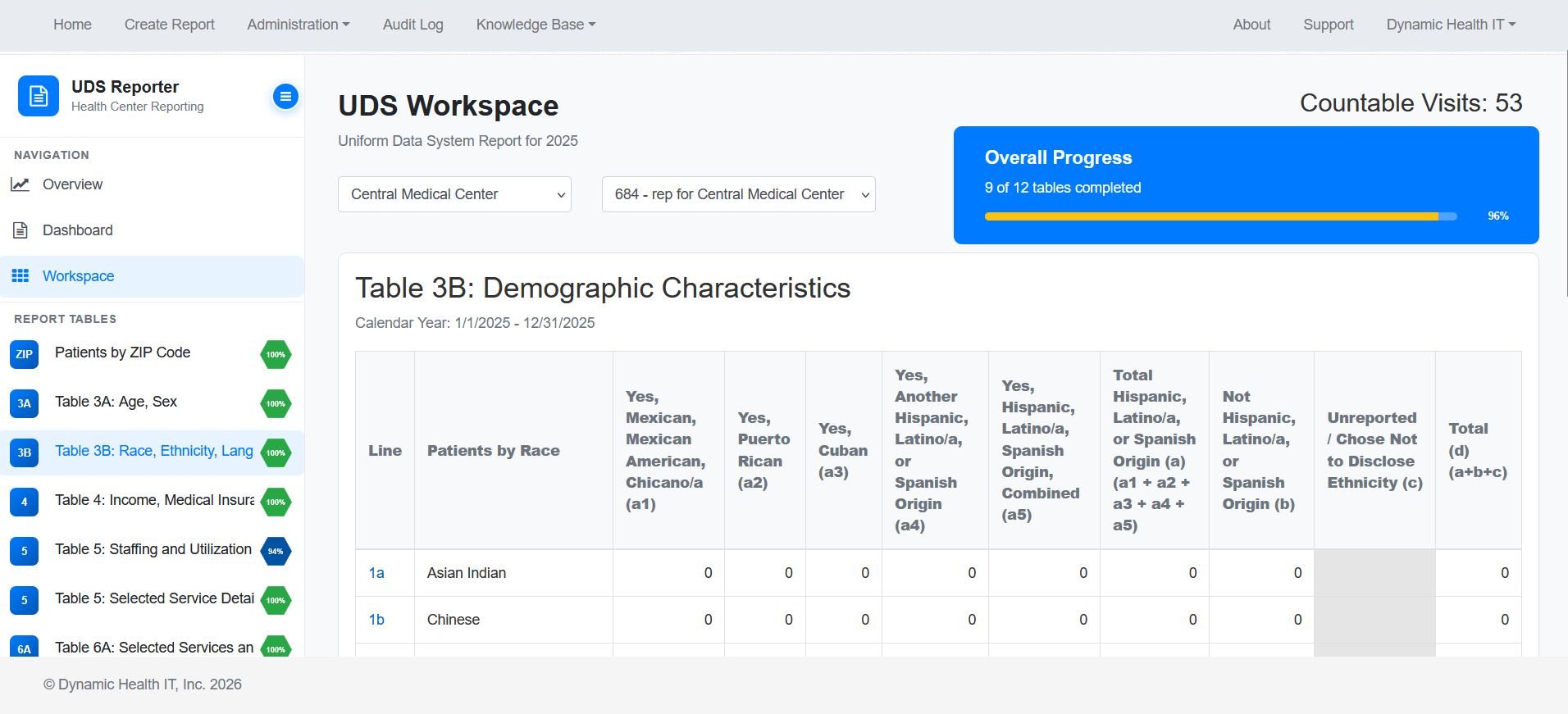Image resolution: width=1568 pixels, height=714 pixels.
Task: Go to the Audit Log page
Action: (x=413, y=25)
